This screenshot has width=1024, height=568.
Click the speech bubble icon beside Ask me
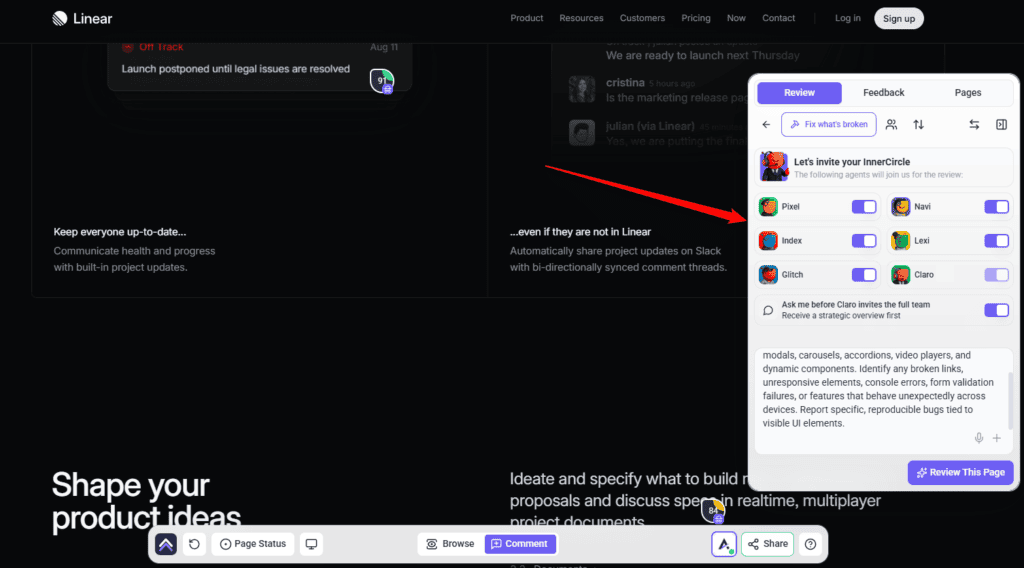click(x=768, y=310)
